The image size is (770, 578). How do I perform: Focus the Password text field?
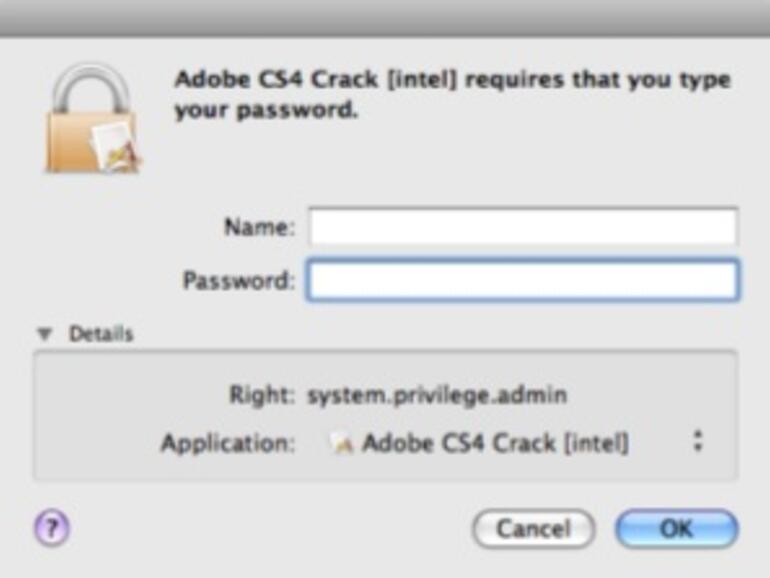point(522,280)
